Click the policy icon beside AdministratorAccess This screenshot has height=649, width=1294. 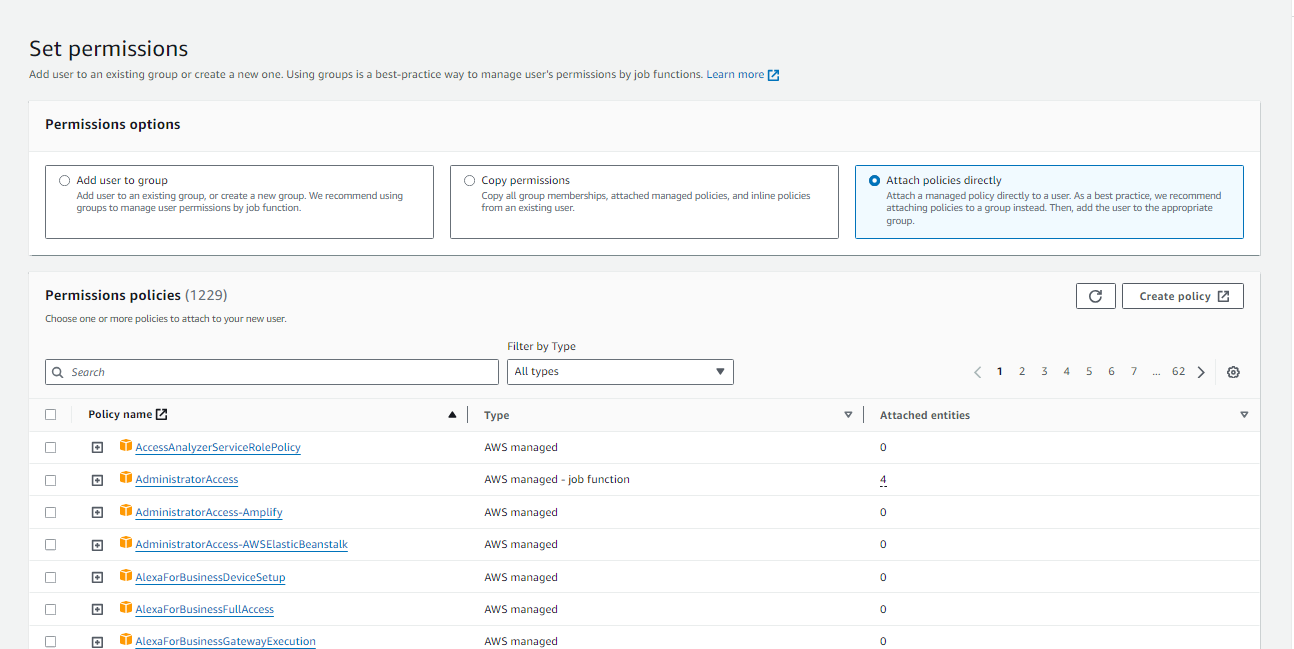click(125, 479)
